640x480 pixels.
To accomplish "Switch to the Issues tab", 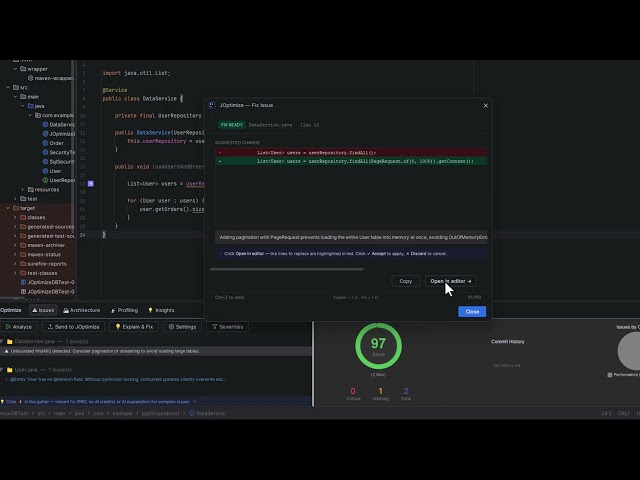I will pos(43,310).
